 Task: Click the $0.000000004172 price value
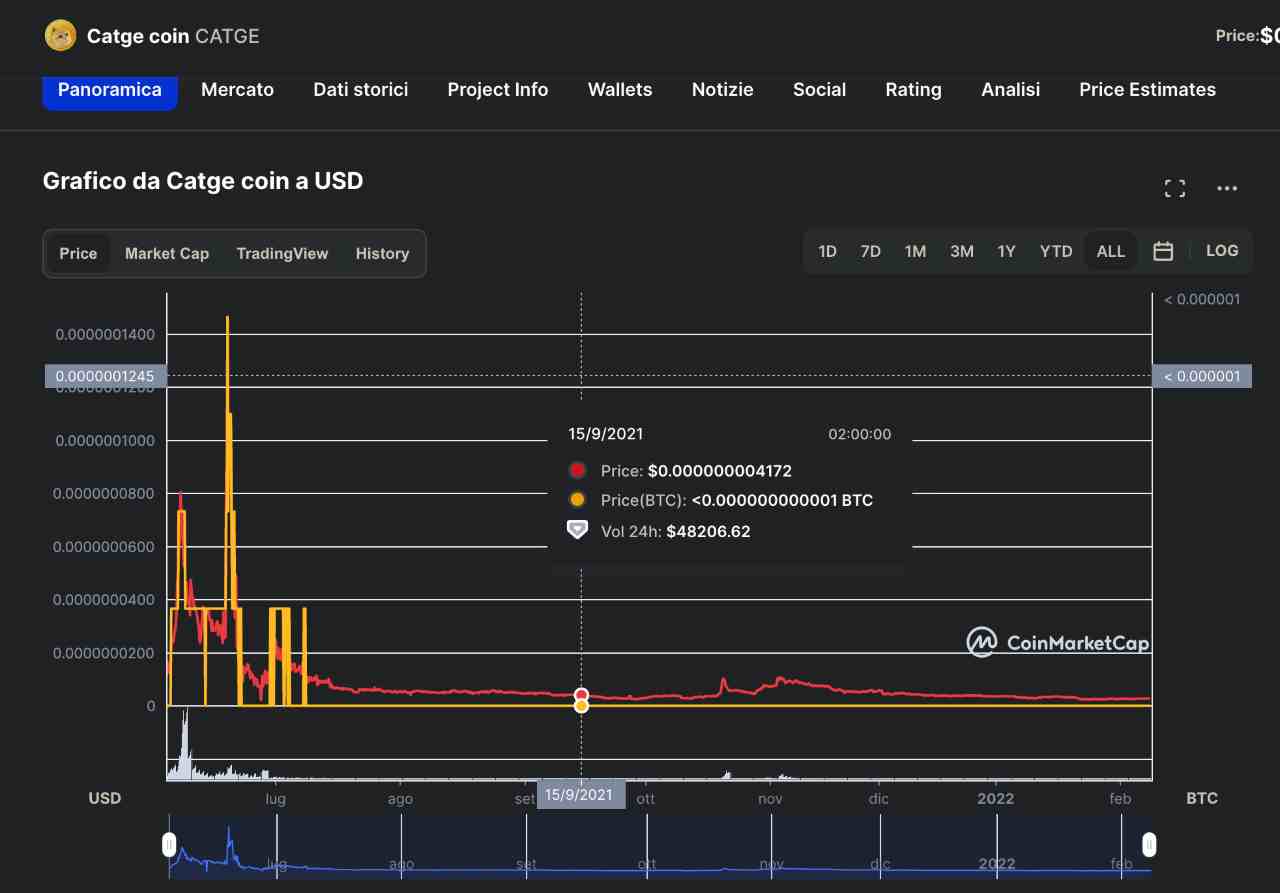[720, 471]
